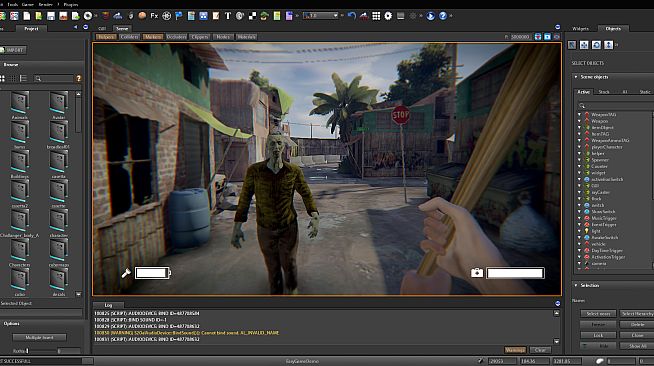Expand the playerCharacter object entry

pos(579,147)
